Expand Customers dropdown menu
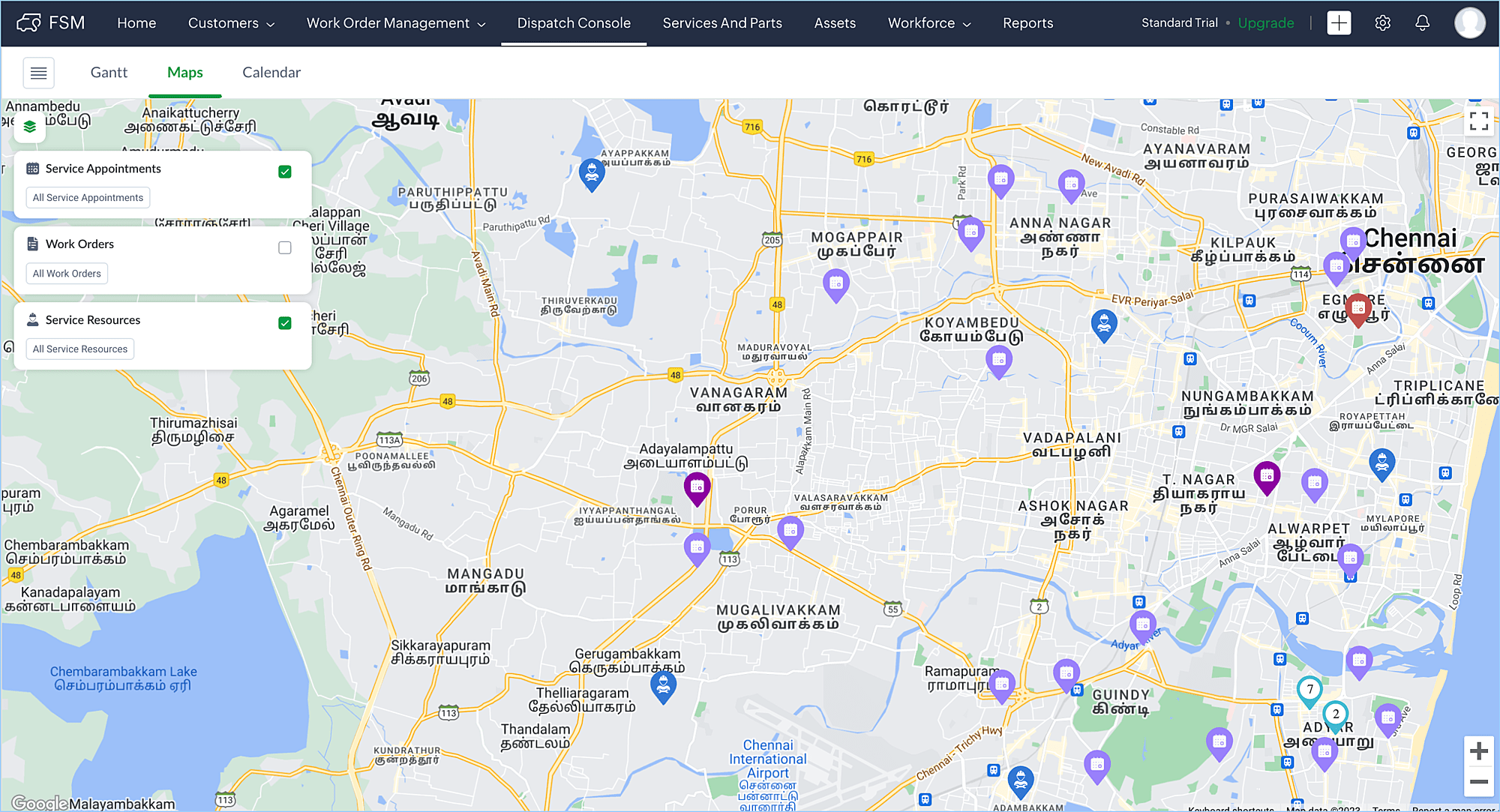 tap(231, 23)
